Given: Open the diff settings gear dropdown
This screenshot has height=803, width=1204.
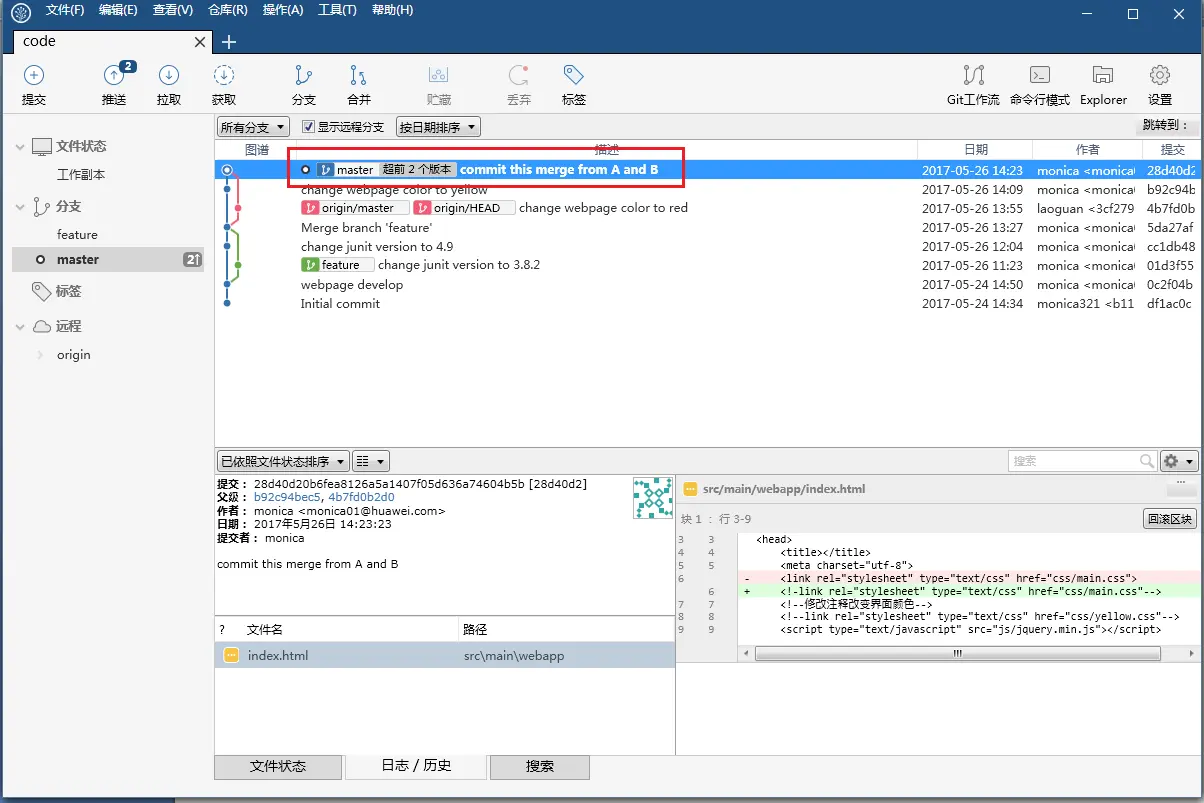Looking at the screenshot, I should click(1178, 461).
